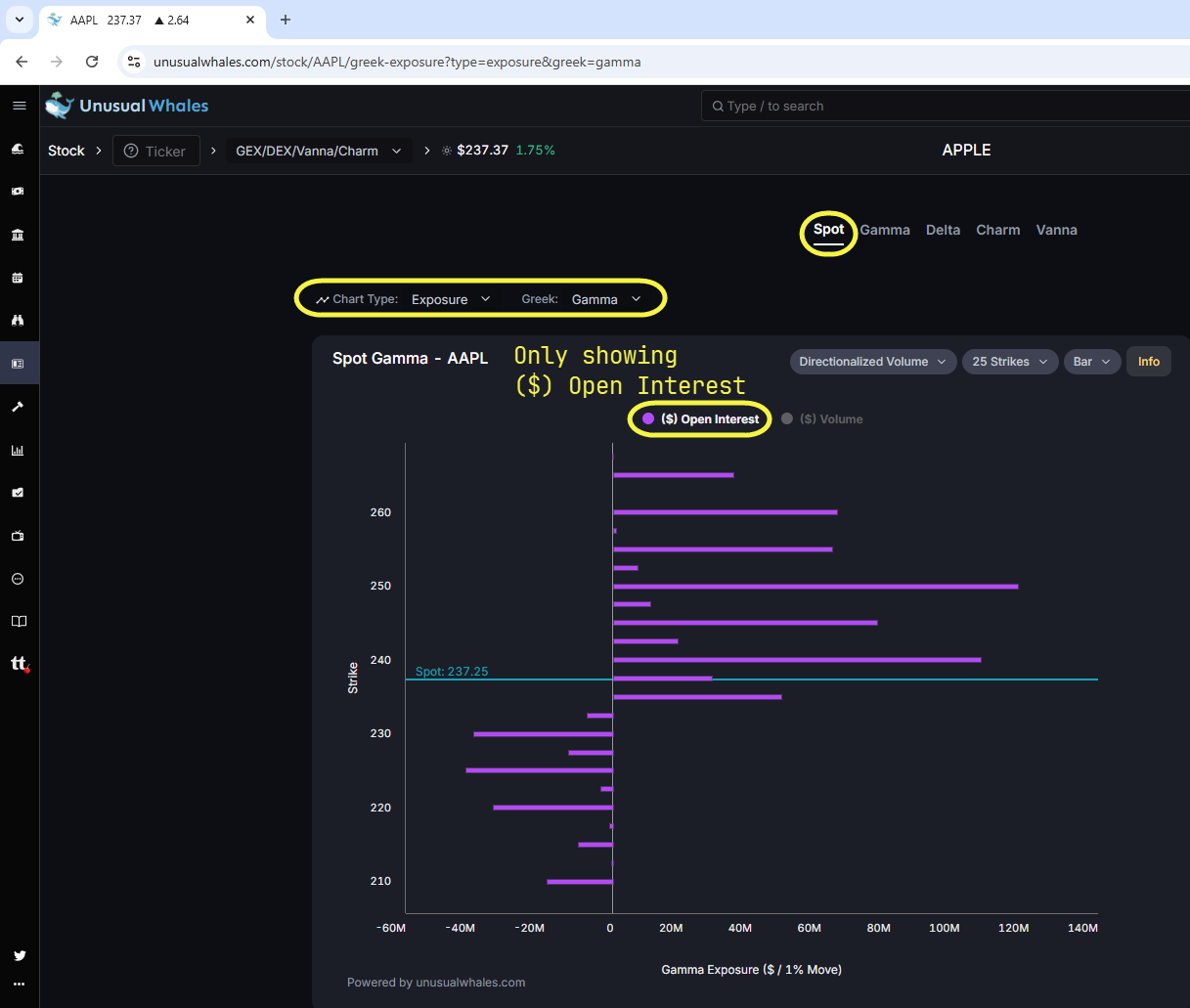Screen dimensions: 1190x1008
Task: Click the 250 strike gamma bar
Action: pyautogui.click(x=815, y=587)
